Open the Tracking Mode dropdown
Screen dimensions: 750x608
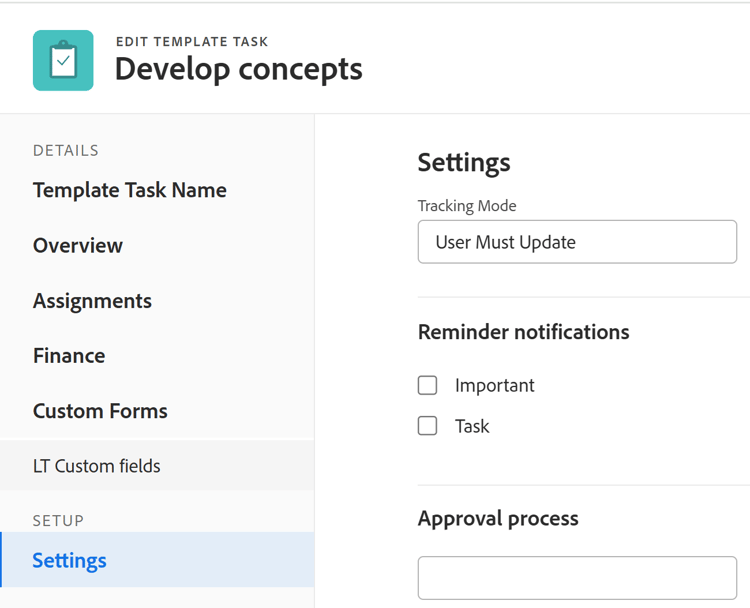(x=577, y=242)
